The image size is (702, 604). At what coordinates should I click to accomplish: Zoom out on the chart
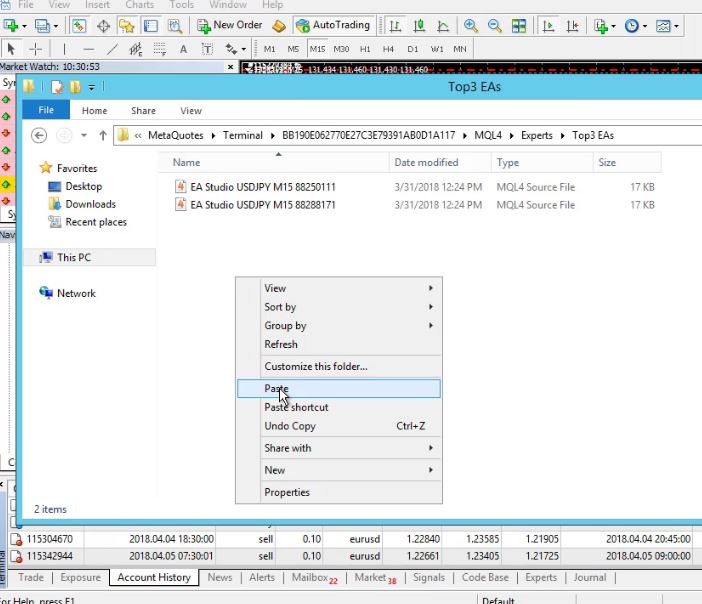click(x=495, y=26)
